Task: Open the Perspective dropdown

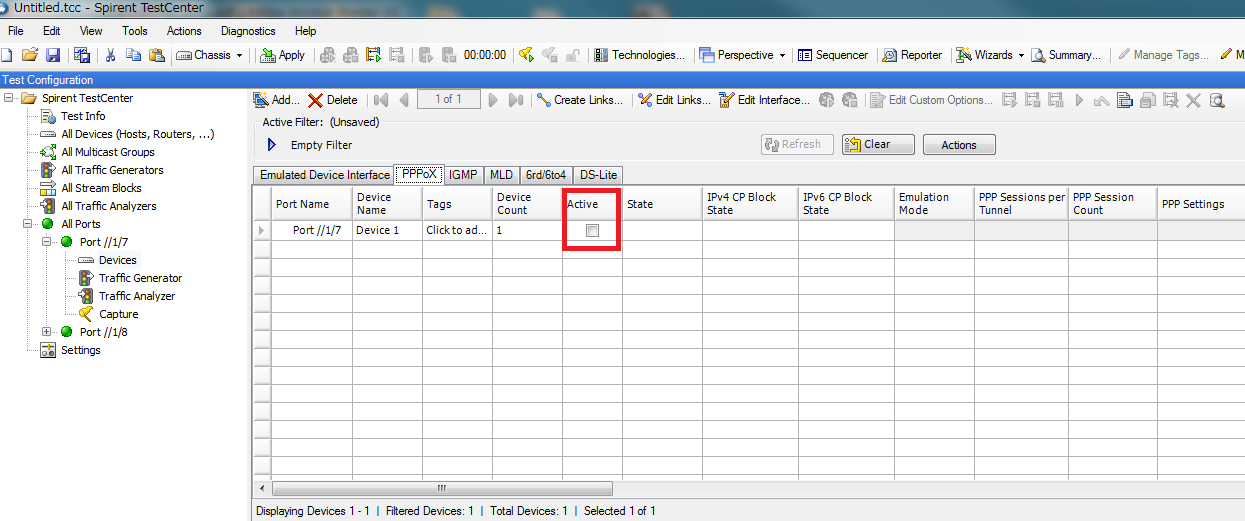Action: coord(742,55)
